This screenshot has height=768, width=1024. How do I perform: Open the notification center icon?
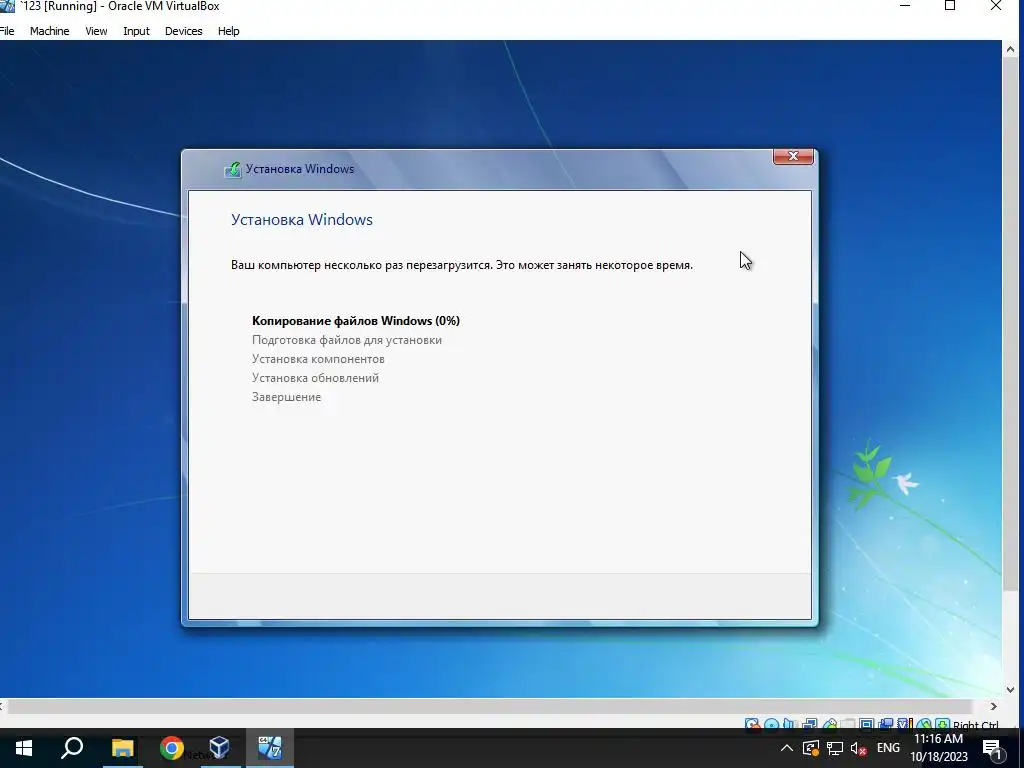pos(993,748)
